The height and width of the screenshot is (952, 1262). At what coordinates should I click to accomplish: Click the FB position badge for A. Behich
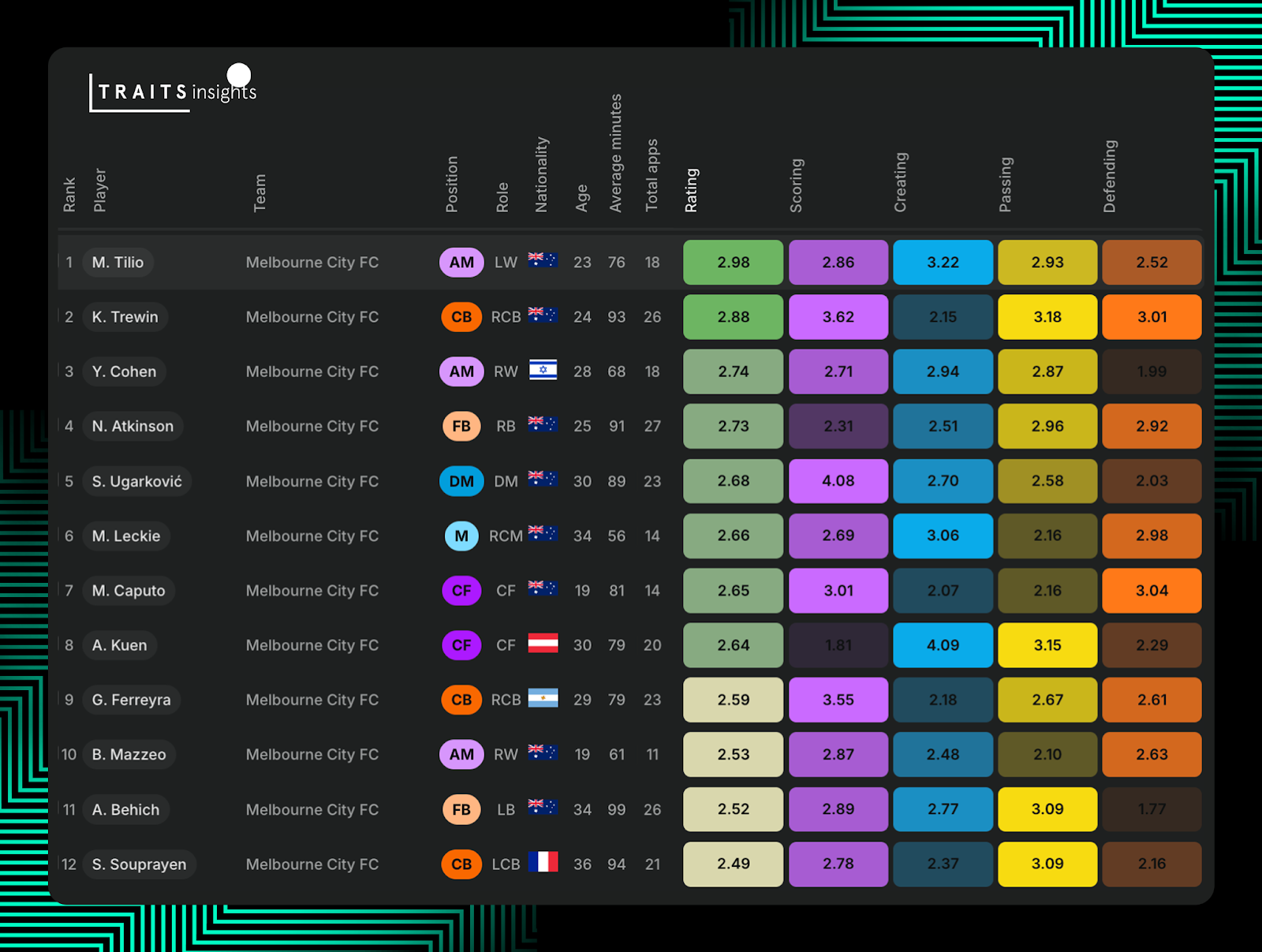(461, 809)
